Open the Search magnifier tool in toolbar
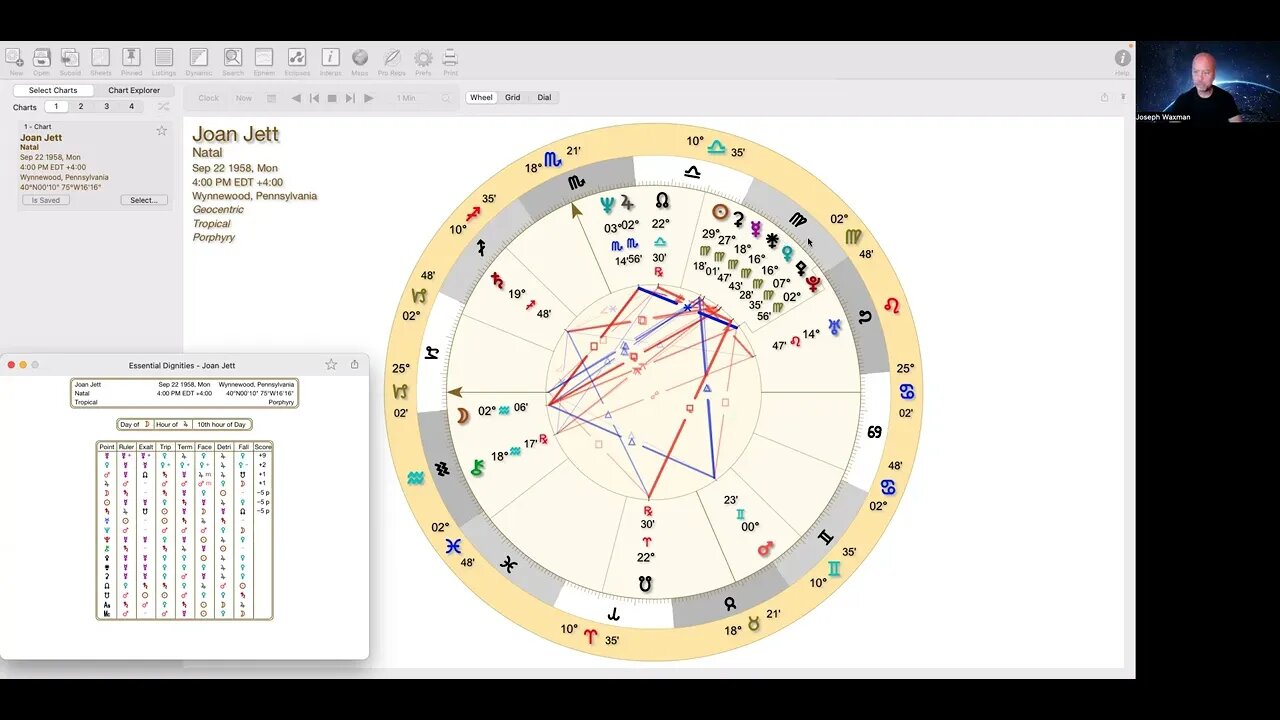Screen dimensions: 1280x720 pos(233,59)
